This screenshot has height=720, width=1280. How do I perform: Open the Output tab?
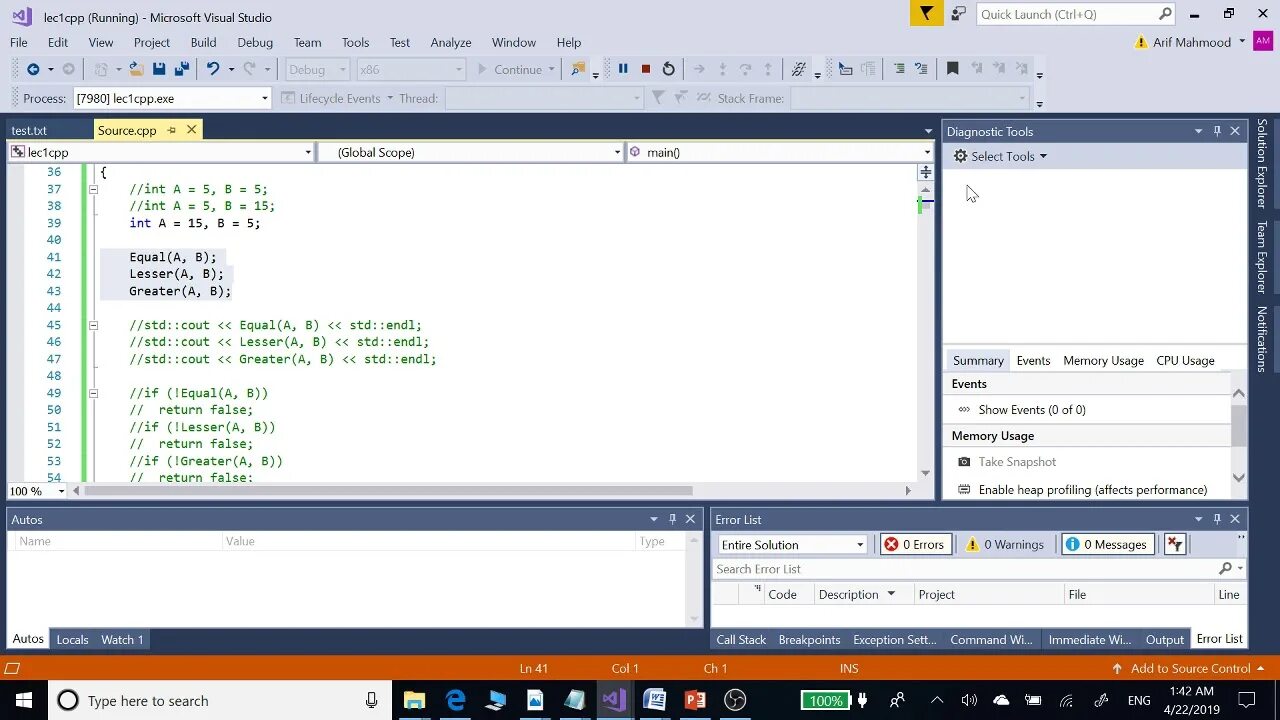tap(1165, 639)
